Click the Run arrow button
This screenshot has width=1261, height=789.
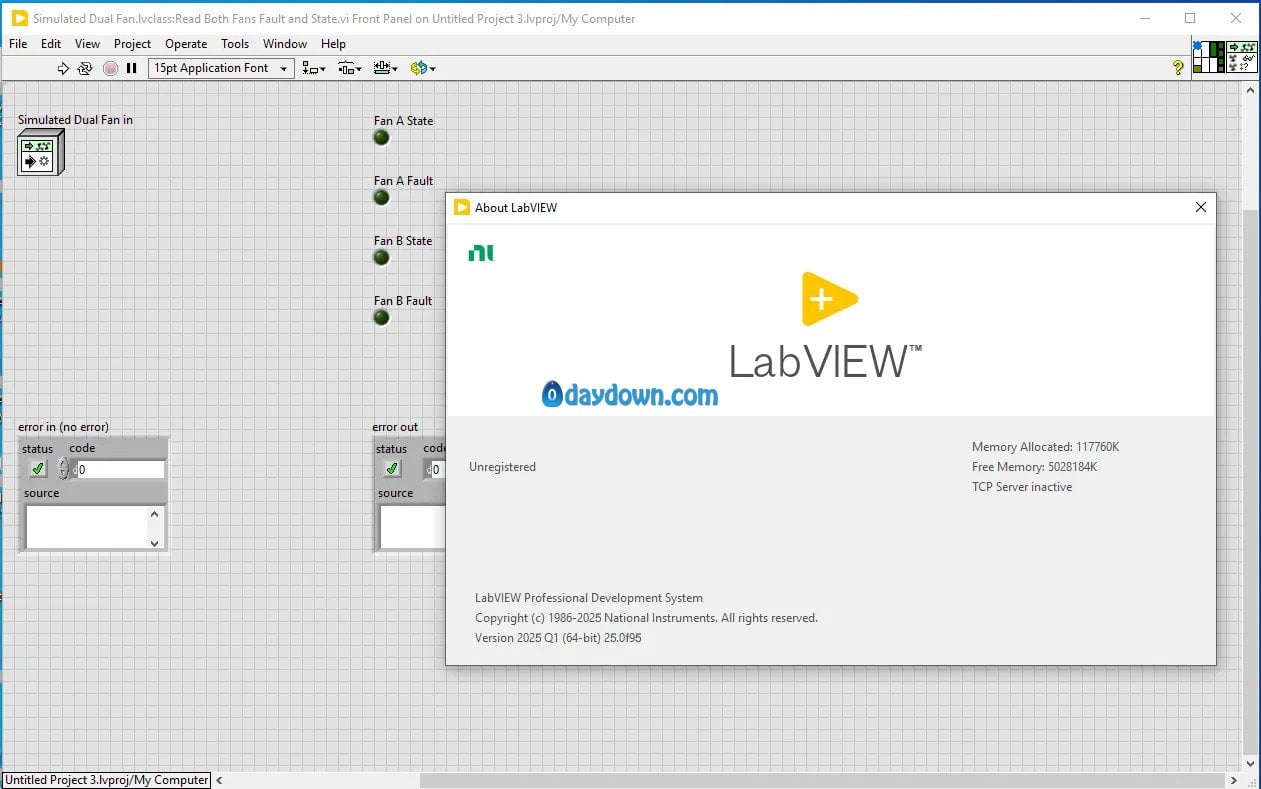click(63, 68)
